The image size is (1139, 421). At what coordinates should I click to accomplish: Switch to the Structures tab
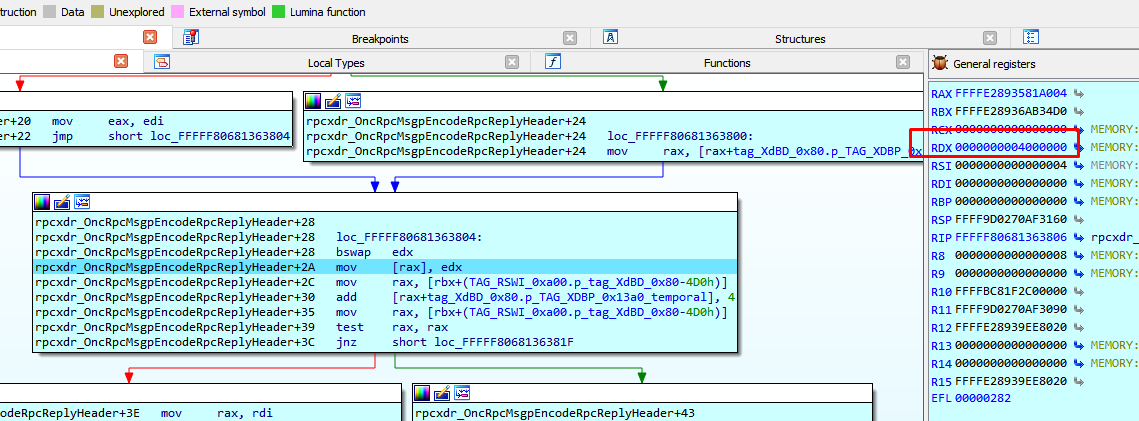tap(800, 38)
